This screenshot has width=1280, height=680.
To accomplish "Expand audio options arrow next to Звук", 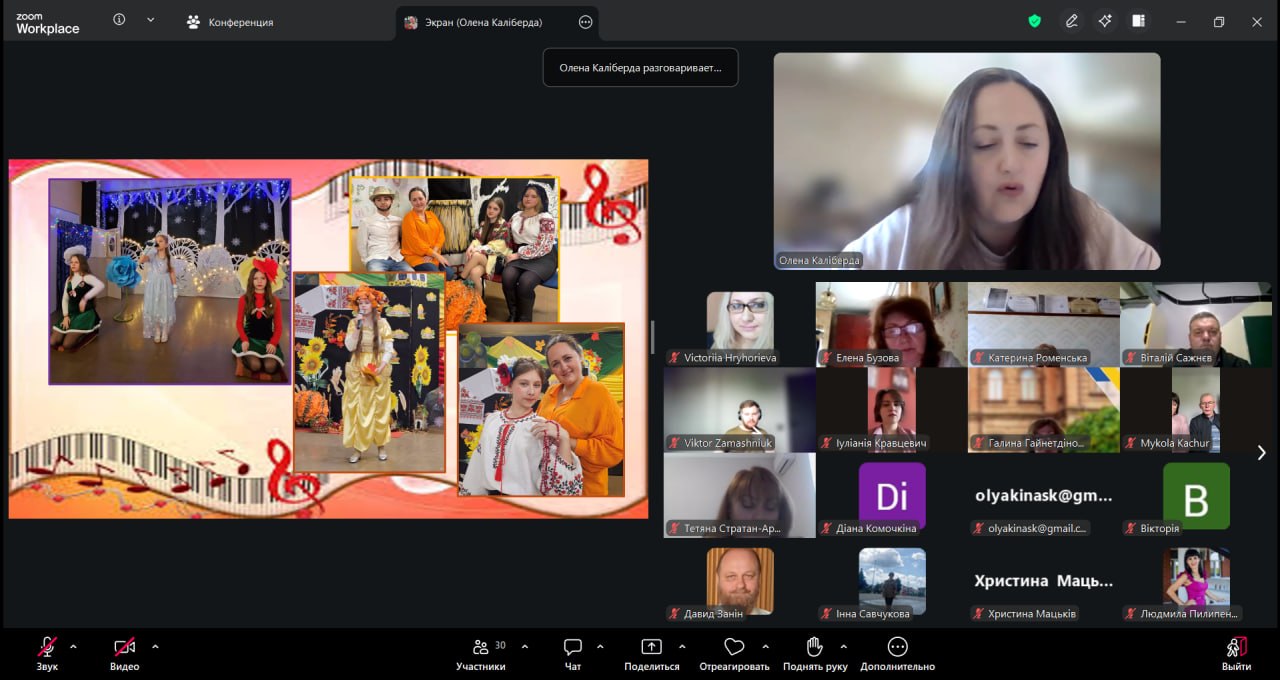I will coord(73,646).
